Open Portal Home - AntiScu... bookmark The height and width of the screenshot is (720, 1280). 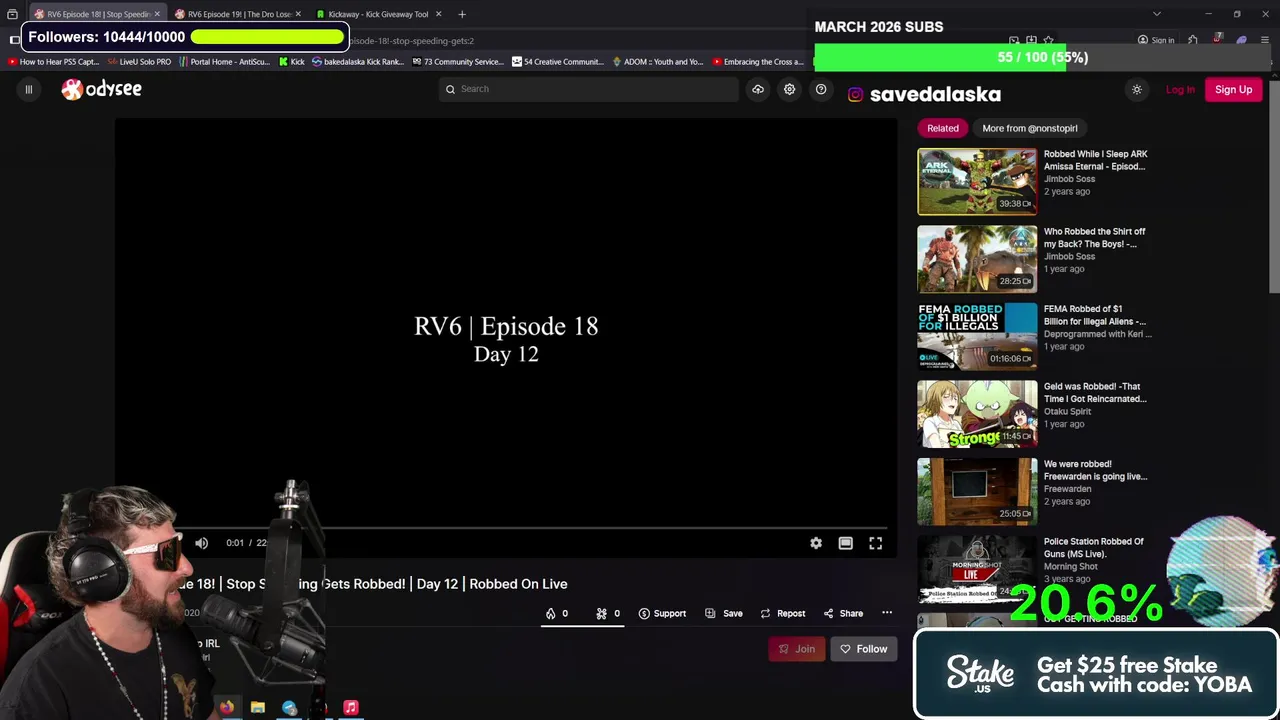pos(225,62)
